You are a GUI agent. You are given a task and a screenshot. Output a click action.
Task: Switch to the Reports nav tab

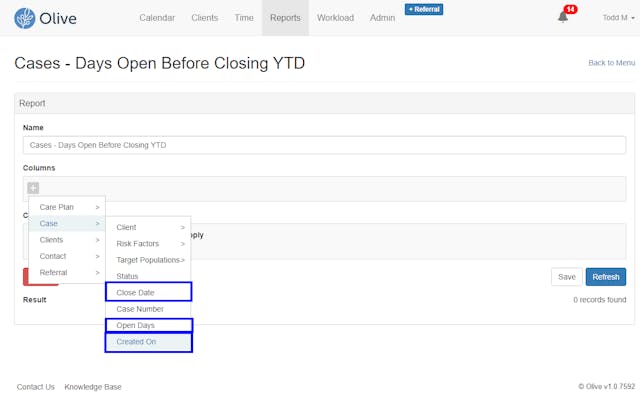click(285, 18)
